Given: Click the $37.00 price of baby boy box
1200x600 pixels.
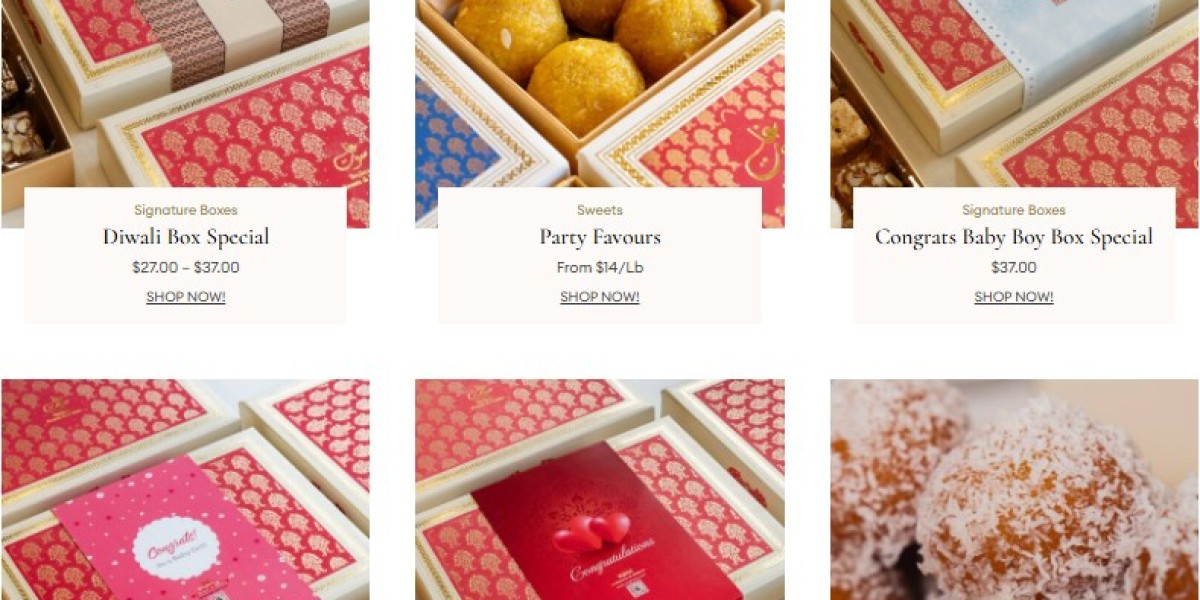Looking at the screenshot, I should 1014,268.
